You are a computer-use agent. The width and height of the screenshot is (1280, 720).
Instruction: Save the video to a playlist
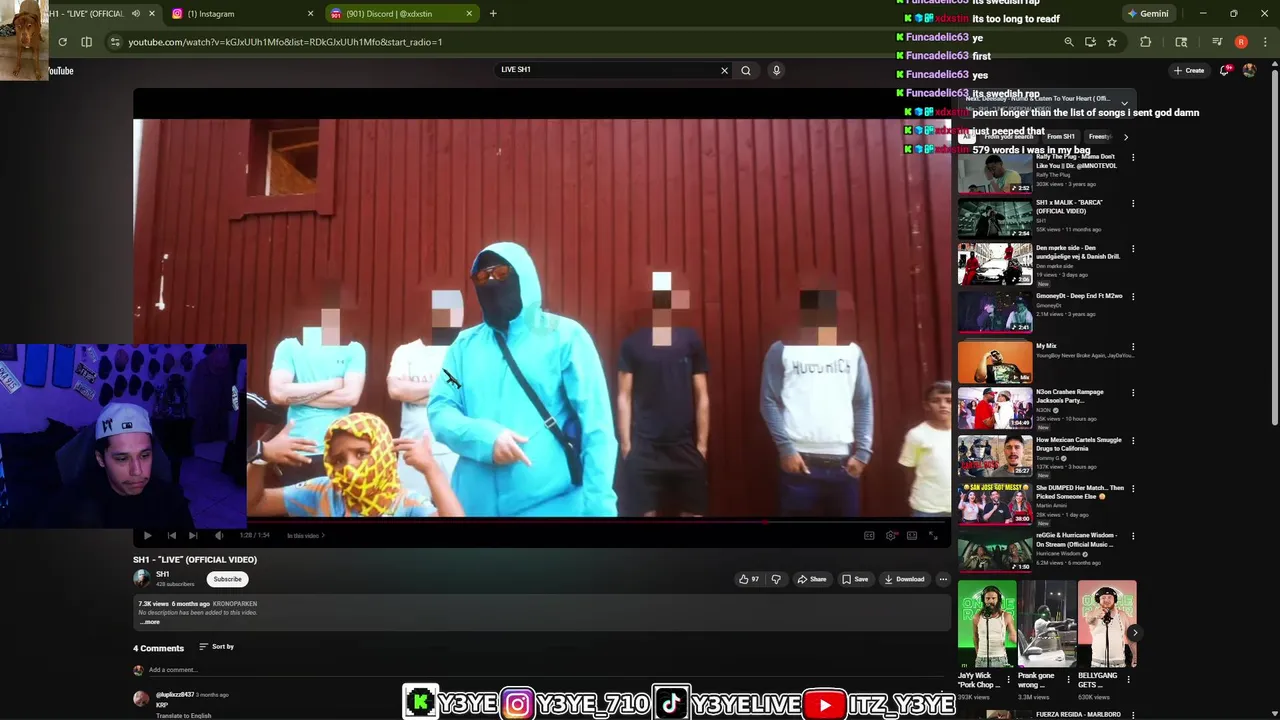click(855, 579)
